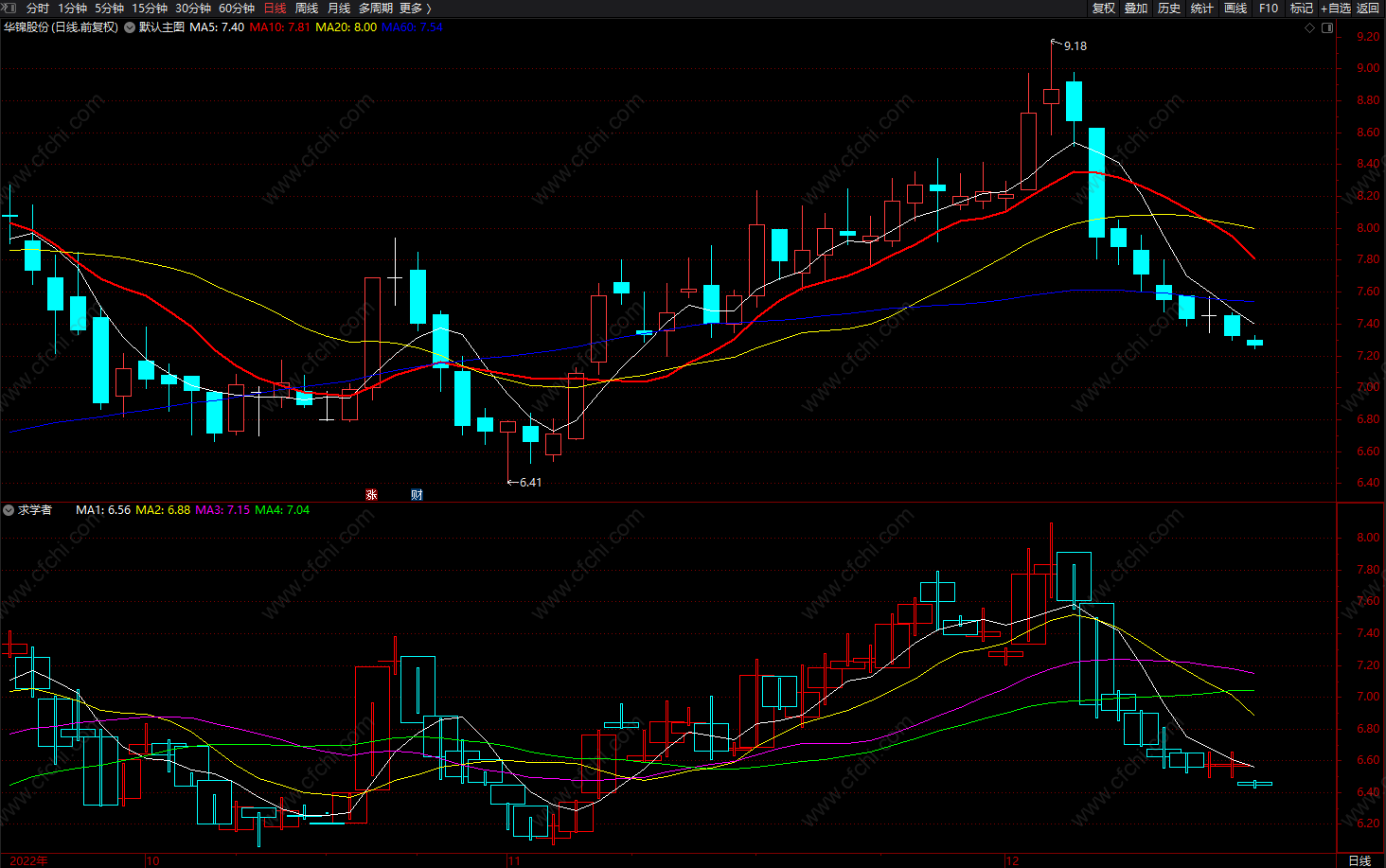Image resolution: width=1386 pixels, height=868 pixels.
Task: Open the 历史 history button
Action: point(1169,9)
